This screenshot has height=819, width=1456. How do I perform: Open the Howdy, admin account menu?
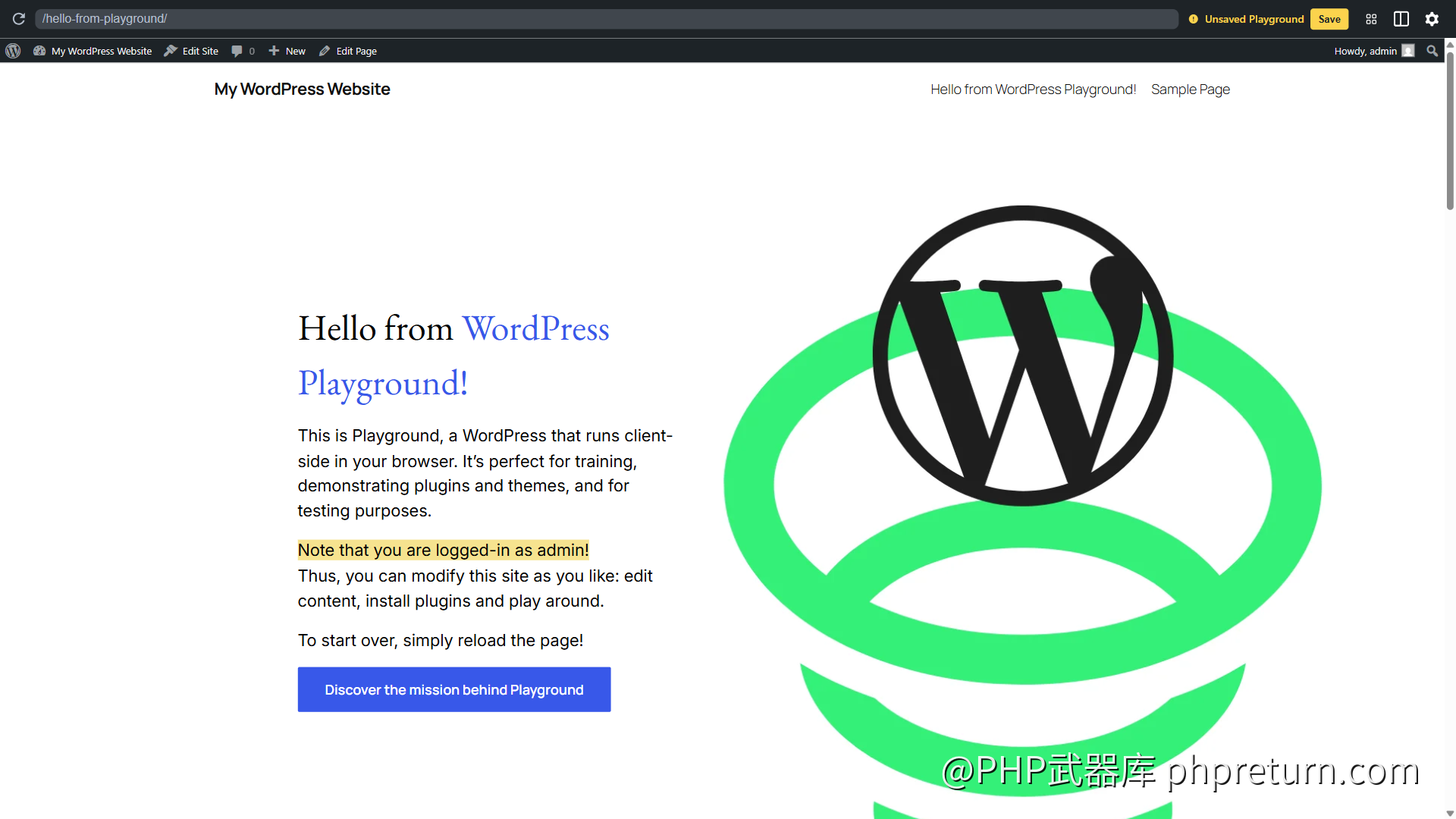pos(1374,51)
